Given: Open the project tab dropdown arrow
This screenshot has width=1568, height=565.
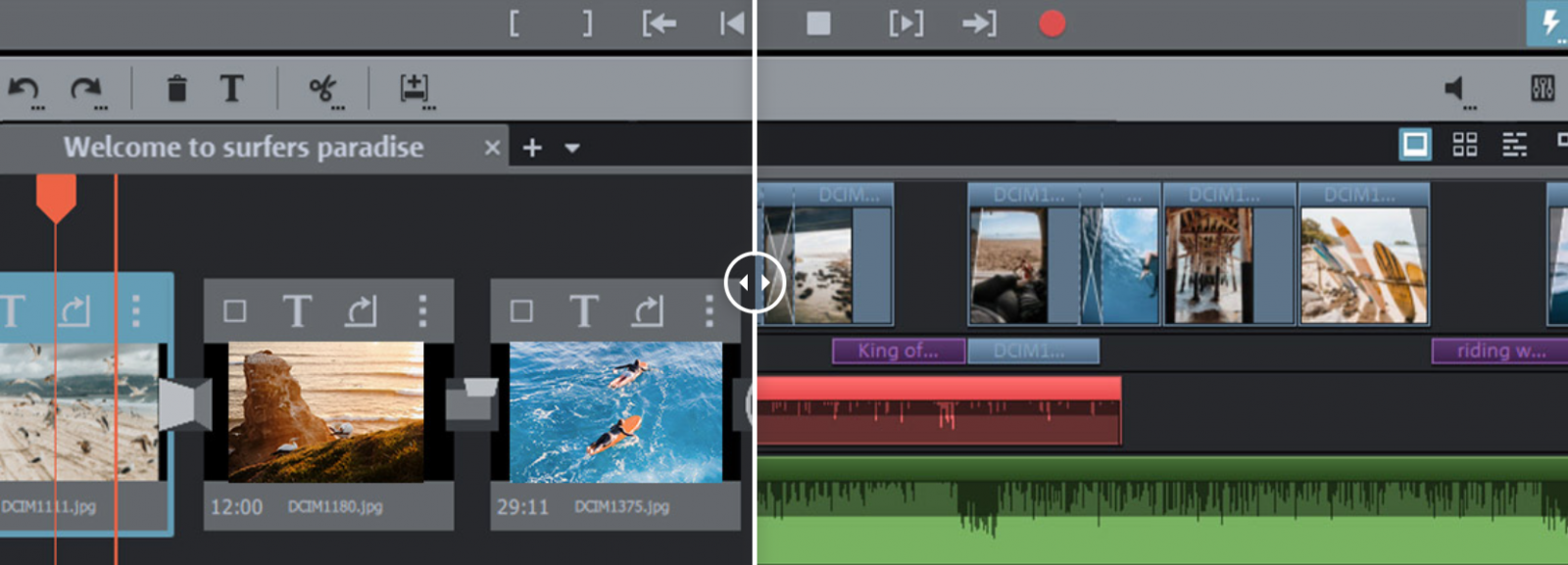Looking at the screenshot, I should [572, 148].
